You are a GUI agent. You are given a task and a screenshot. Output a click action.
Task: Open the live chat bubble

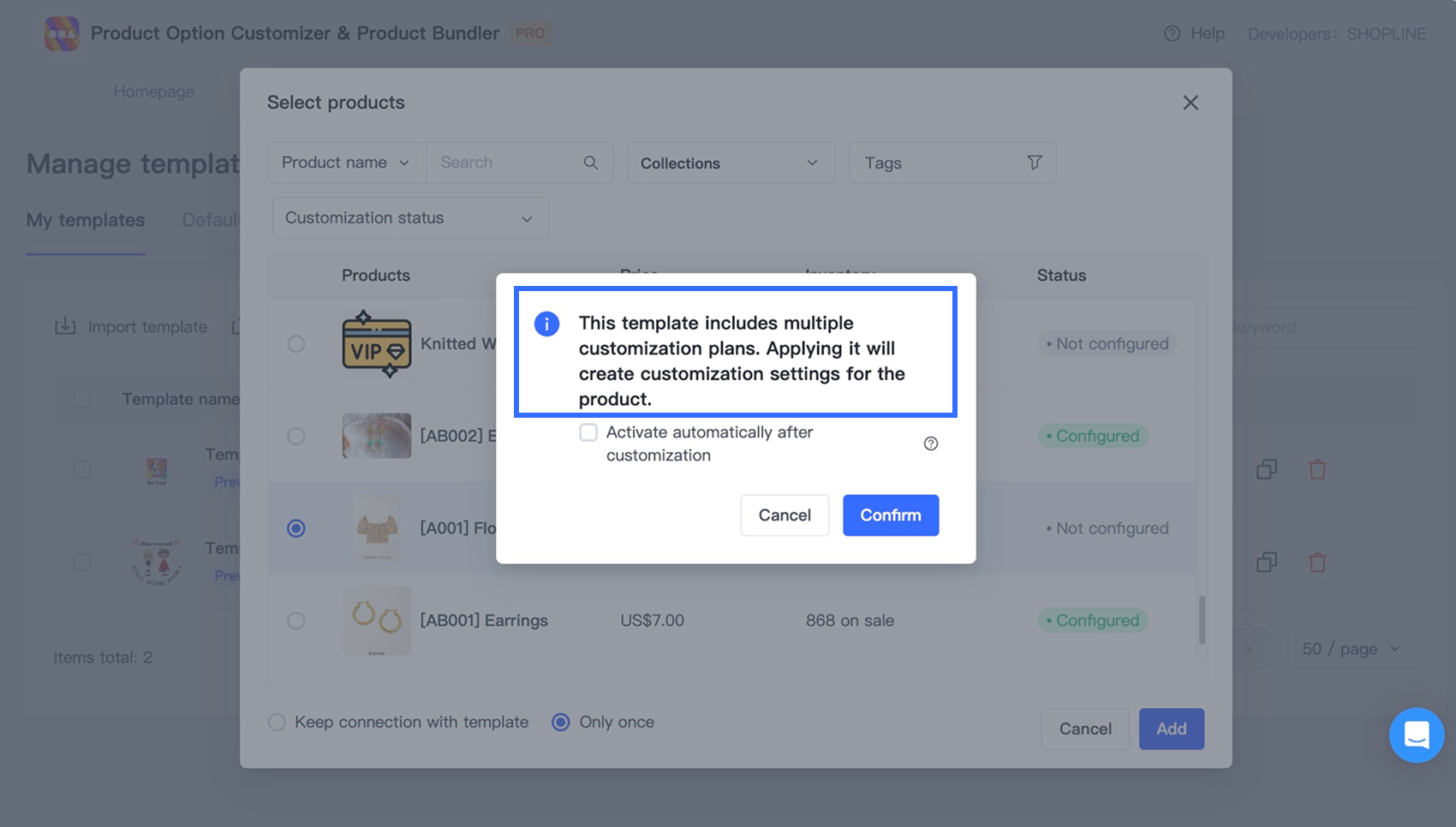coord(1417,735)
